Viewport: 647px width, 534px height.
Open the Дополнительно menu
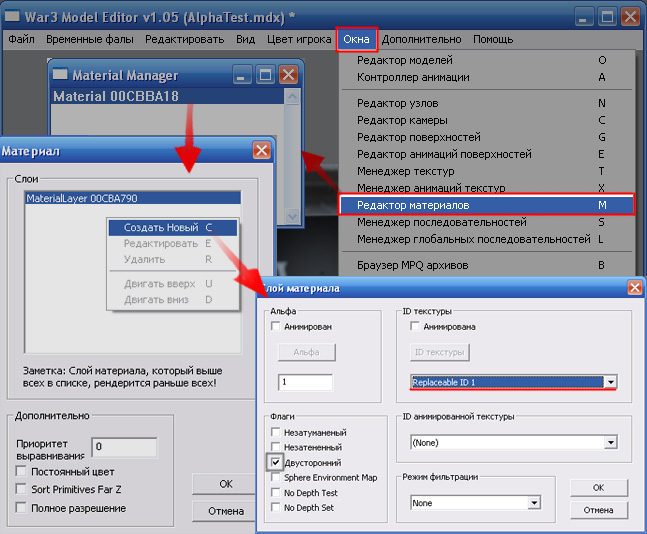(421, 40)
